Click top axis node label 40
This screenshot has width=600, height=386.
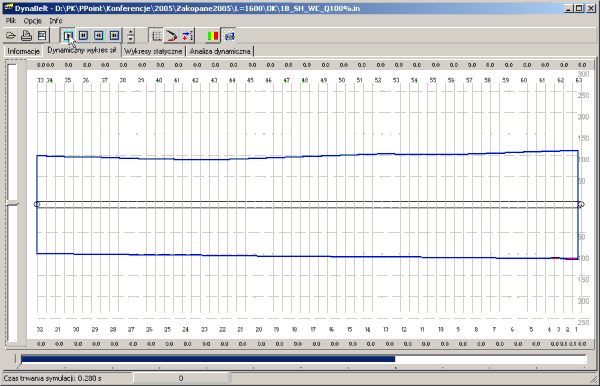coord(159,80)
